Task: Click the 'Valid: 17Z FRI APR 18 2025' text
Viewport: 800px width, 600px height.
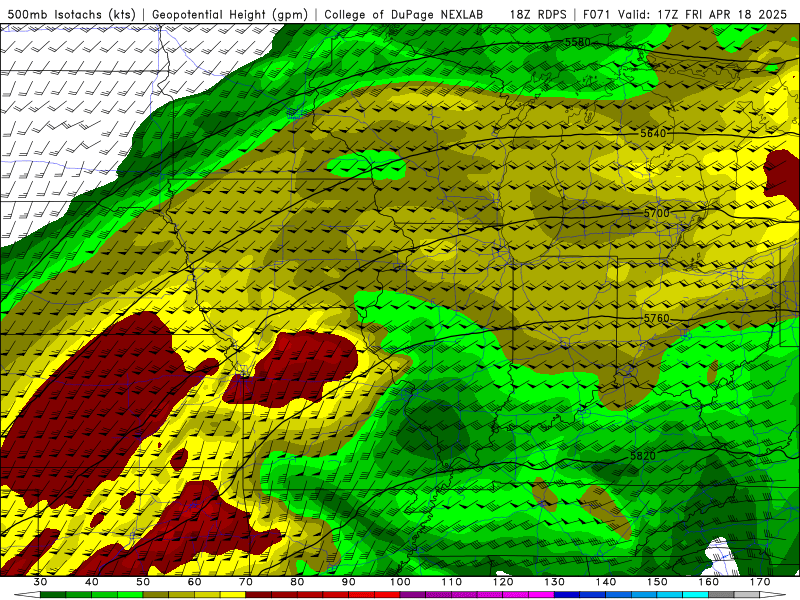Action: point(702,14)
